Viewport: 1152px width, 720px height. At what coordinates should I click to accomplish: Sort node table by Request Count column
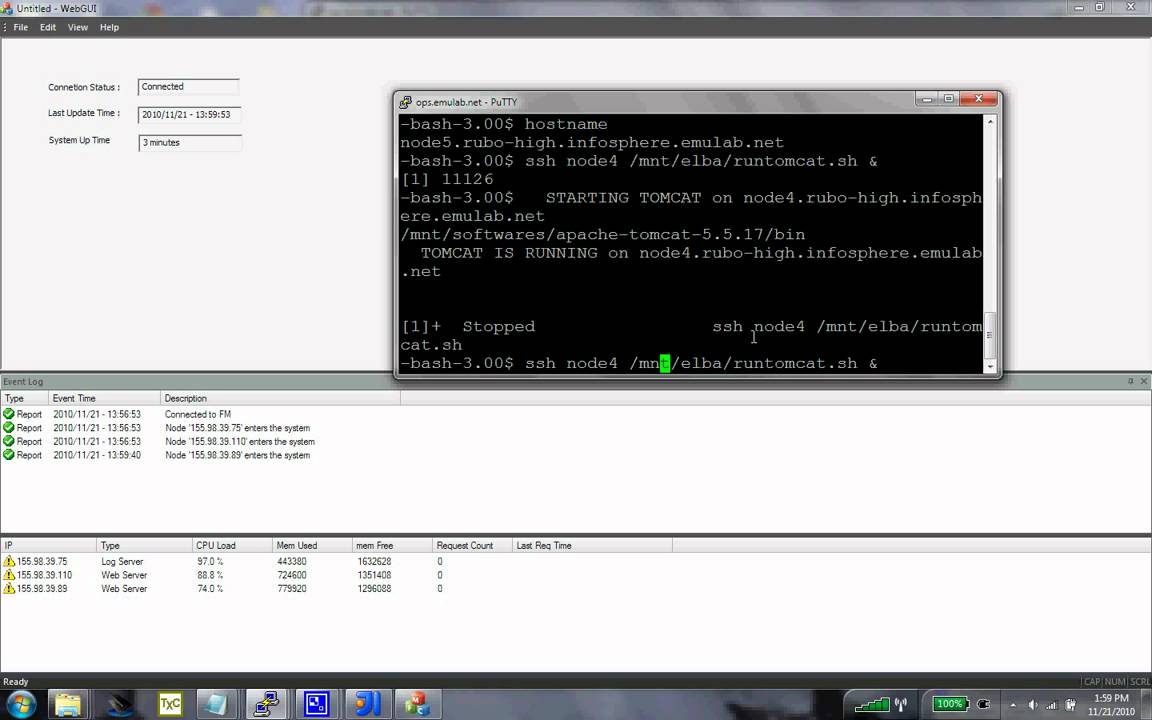pos(472,545)
